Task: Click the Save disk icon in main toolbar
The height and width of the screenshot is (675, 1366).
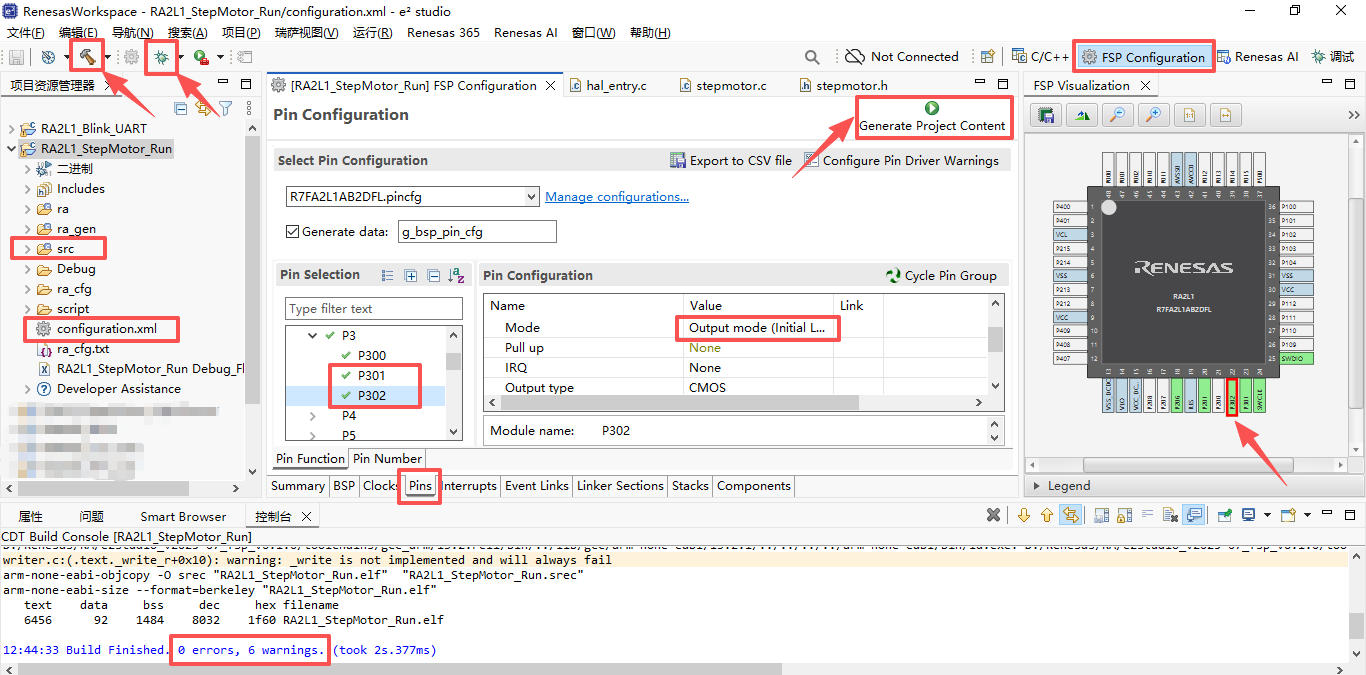Action: (x=16, y=57)
